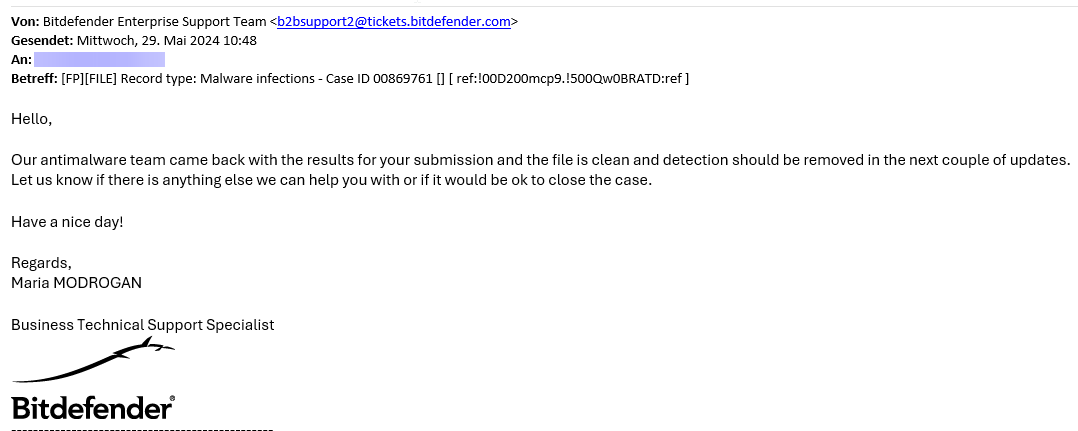Click the [FP][FILE] tag in subject

coord(91,78)
